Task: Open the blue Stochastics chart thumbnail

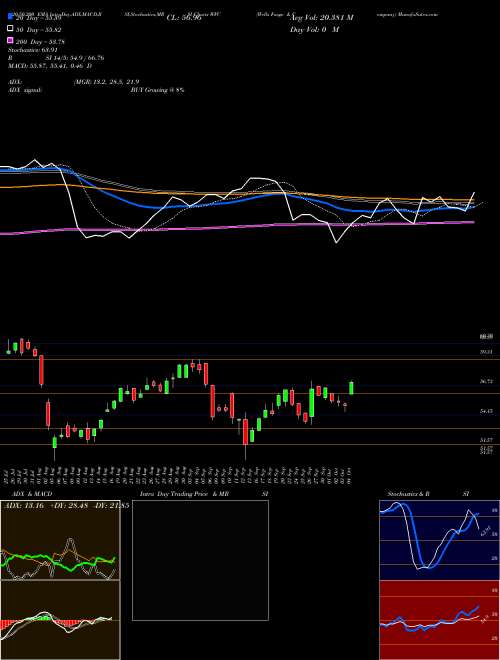Action: pyautogui.click(x=439, y=540)
